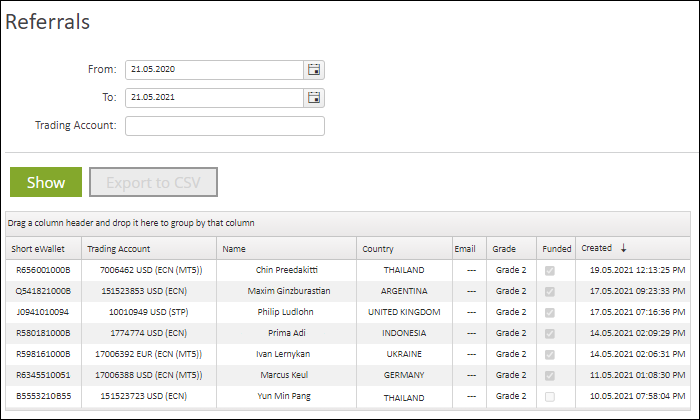Open the To date calendar picker
The height and width of the screenshot is (420, 700).
point(314,98)
